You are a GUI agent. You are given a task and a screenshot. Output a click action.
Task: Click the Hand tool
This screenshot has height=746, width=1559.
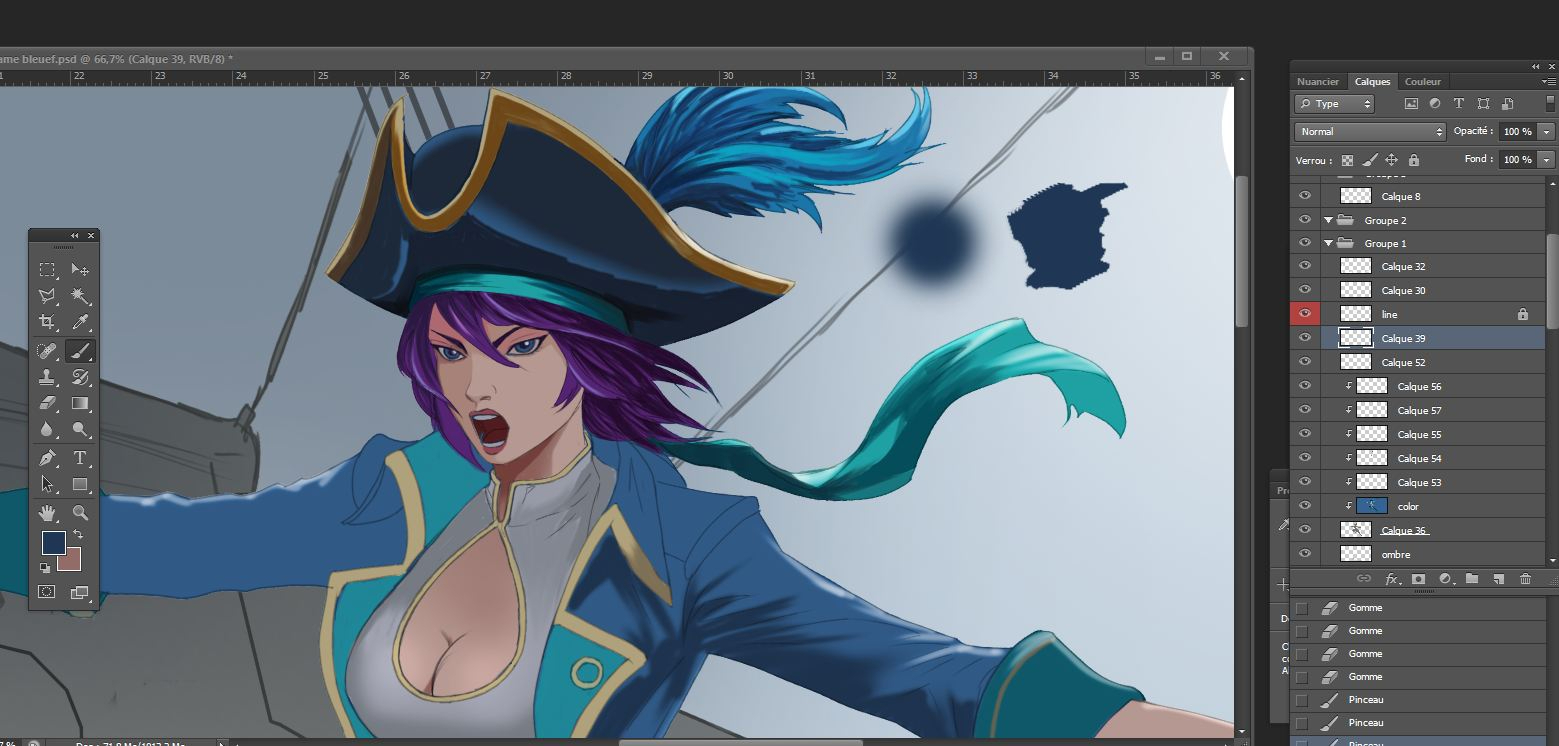(x=47, y=513)
